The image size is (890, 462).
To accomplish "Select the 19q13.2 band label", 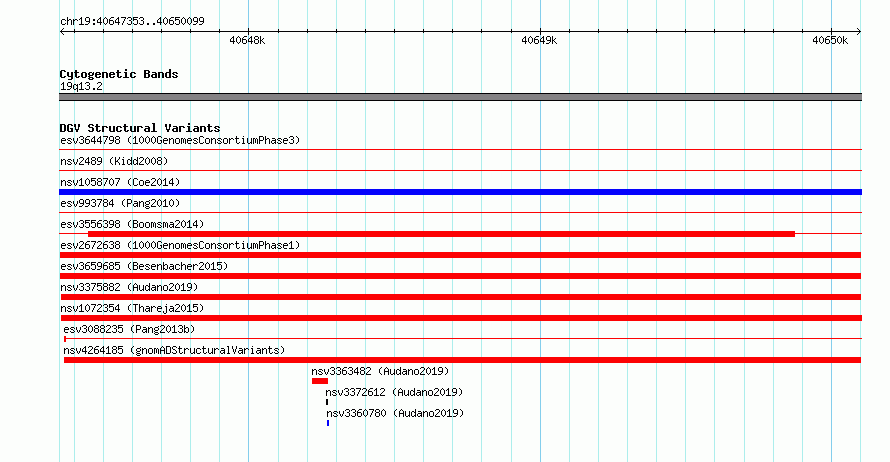I will pyautogui.click(x=81, y=86).
